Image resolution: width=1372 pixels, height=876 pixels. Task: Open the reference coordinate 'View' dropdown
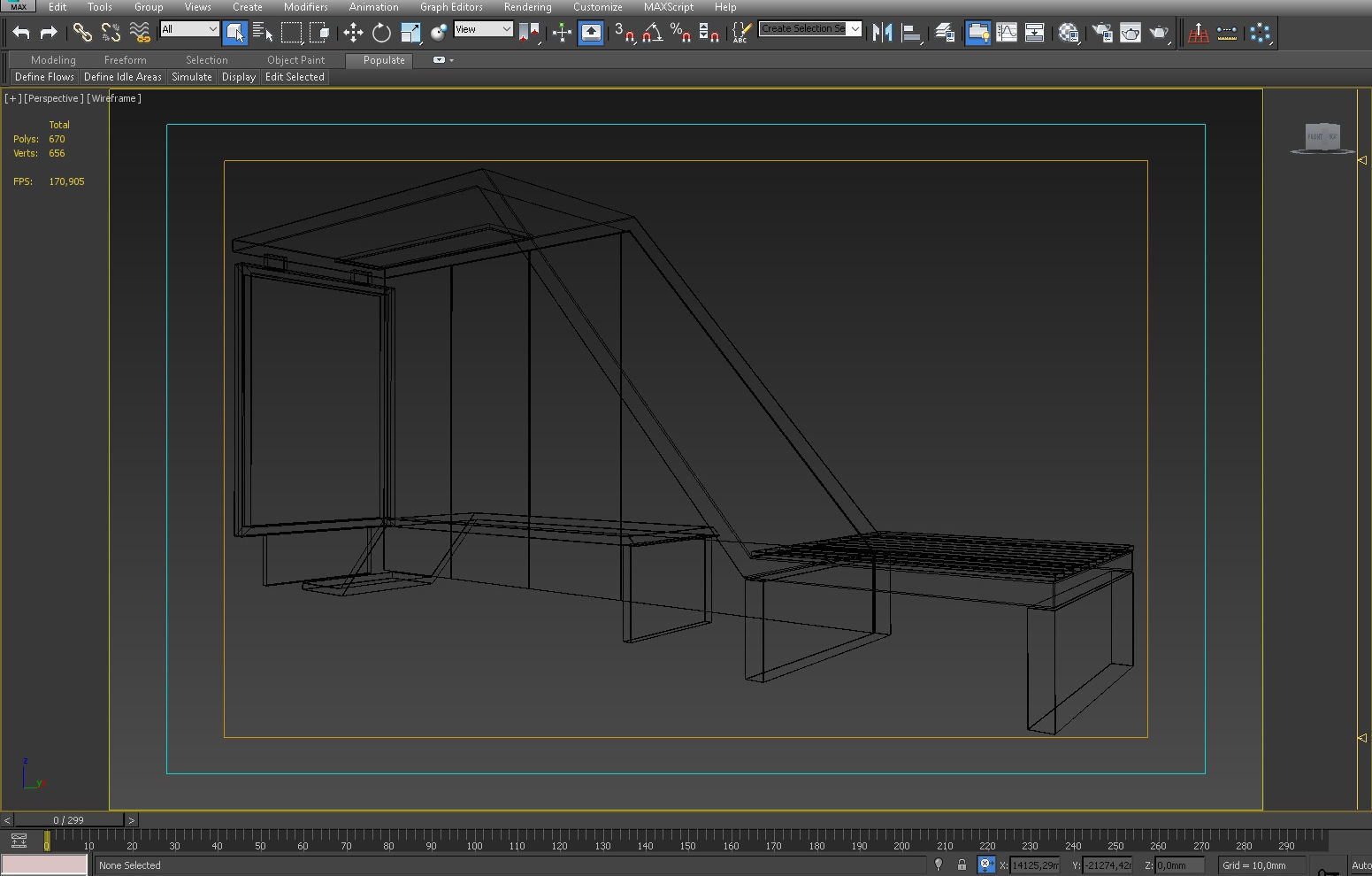click(483, 29)
